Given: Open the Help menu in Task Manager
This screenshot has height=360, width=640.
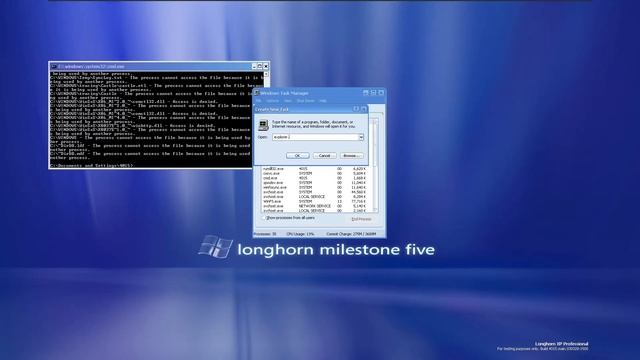Looking at the screenshot, I should [323, 101].
